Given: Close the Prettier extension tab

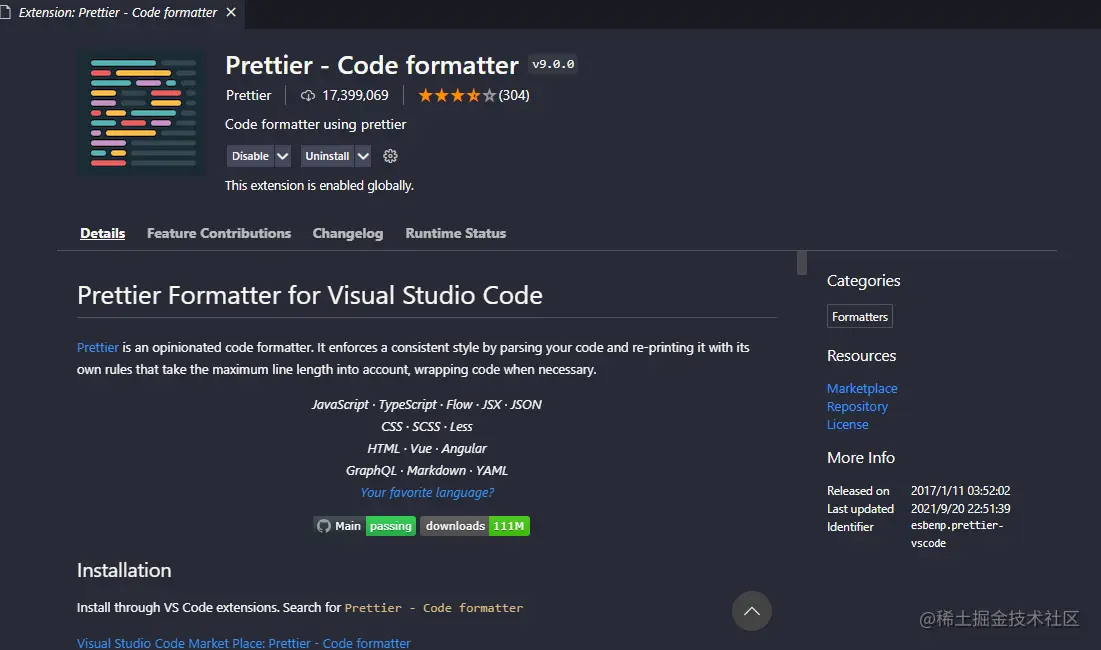Looking at the screenshot, I should (x=231, y=13).
